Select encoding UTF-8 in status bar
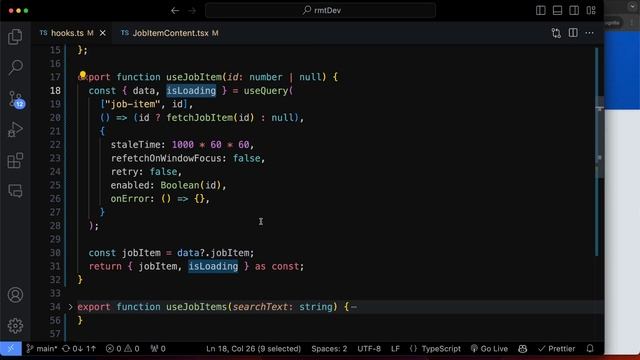Image resolution: width=640 pixels, height=360 pixels. [x=369, y=349]
